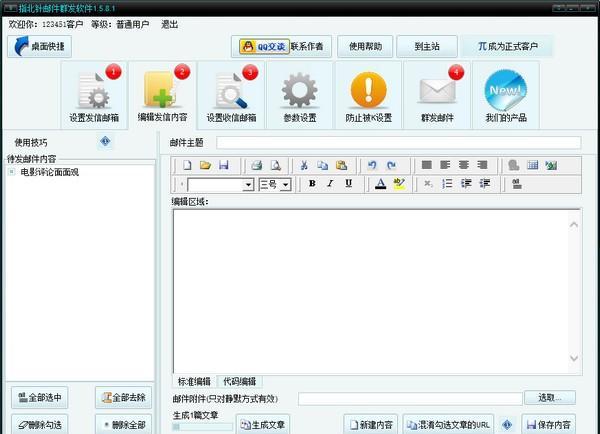Click the insert hyperlink icon
This screenshot has height=434, width=600.
(514, 165)
